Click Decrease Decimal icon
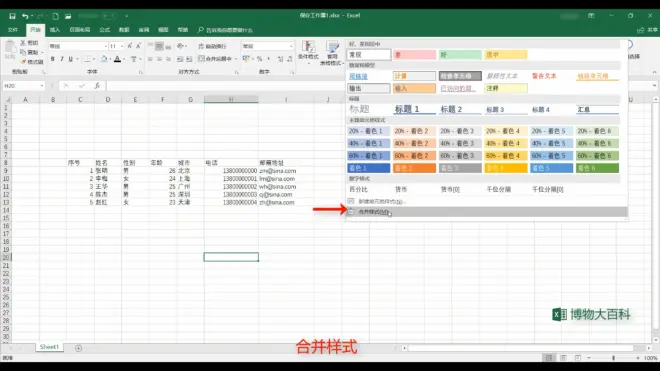 point(290,59)
